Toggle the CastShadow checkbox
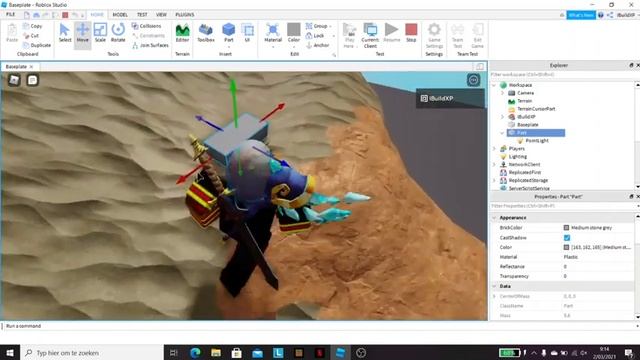This screenshot has width=640, height=360. click(x=567, y=238)
